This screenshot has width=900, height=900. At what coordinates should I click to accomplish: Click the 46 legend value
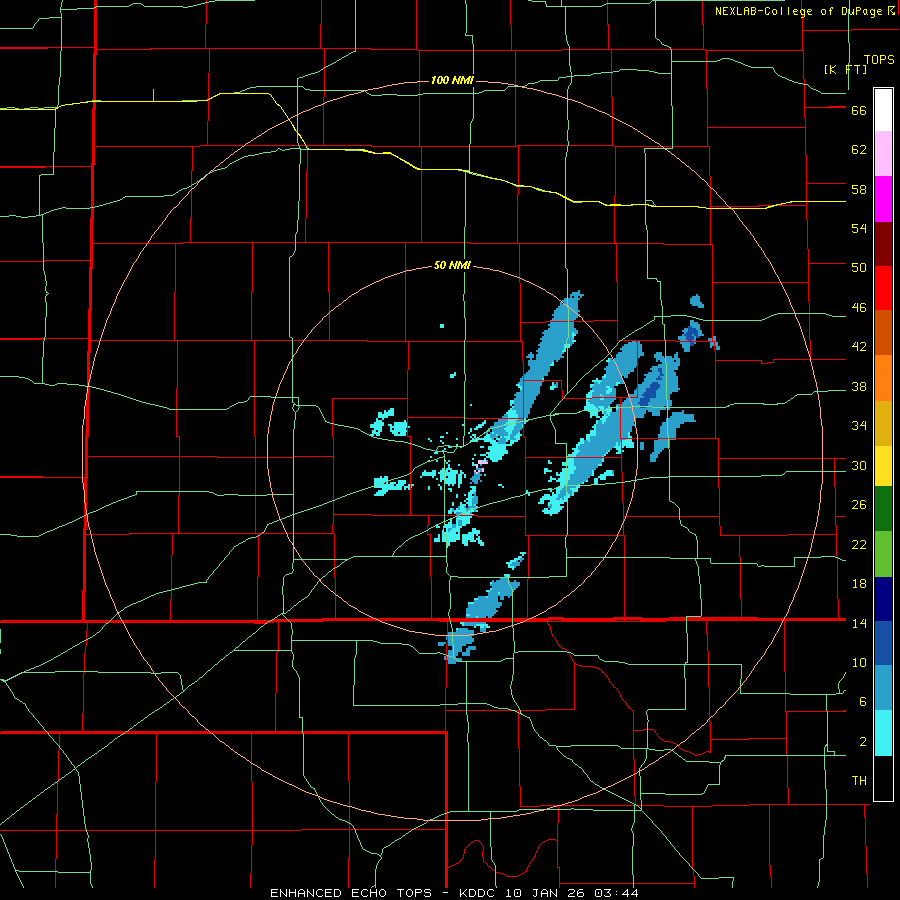pyautogui.click(x=859, y=308)
